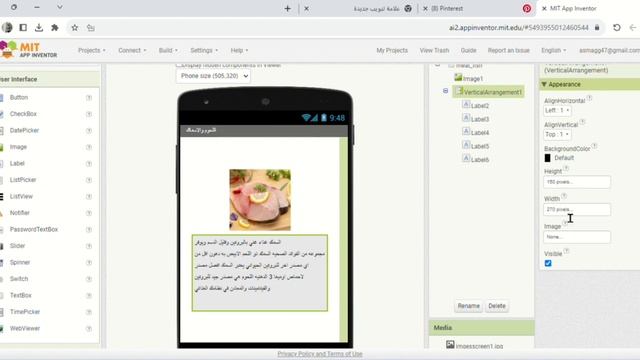640x360 pixels.
Task: Open the AlignVertical Top dropdown
Action: tap(557, 134)
